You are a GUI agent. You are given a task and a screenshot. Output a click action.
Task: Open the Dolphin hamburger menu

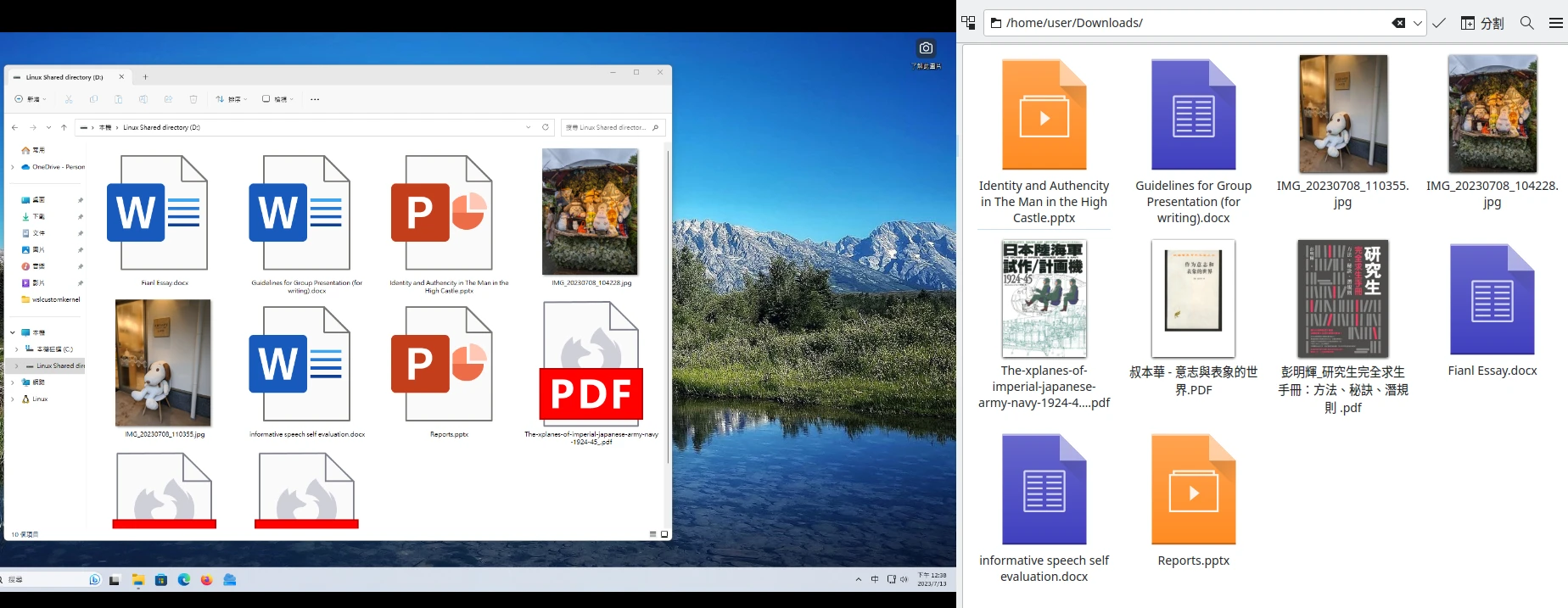tap(1555, 23)
